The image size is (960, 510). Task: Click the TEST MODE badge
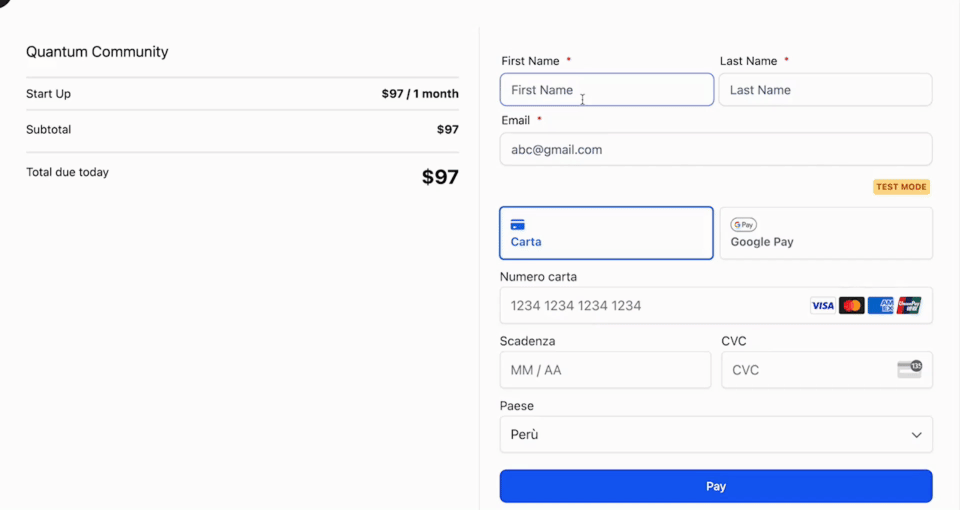(x=901, y=187)
